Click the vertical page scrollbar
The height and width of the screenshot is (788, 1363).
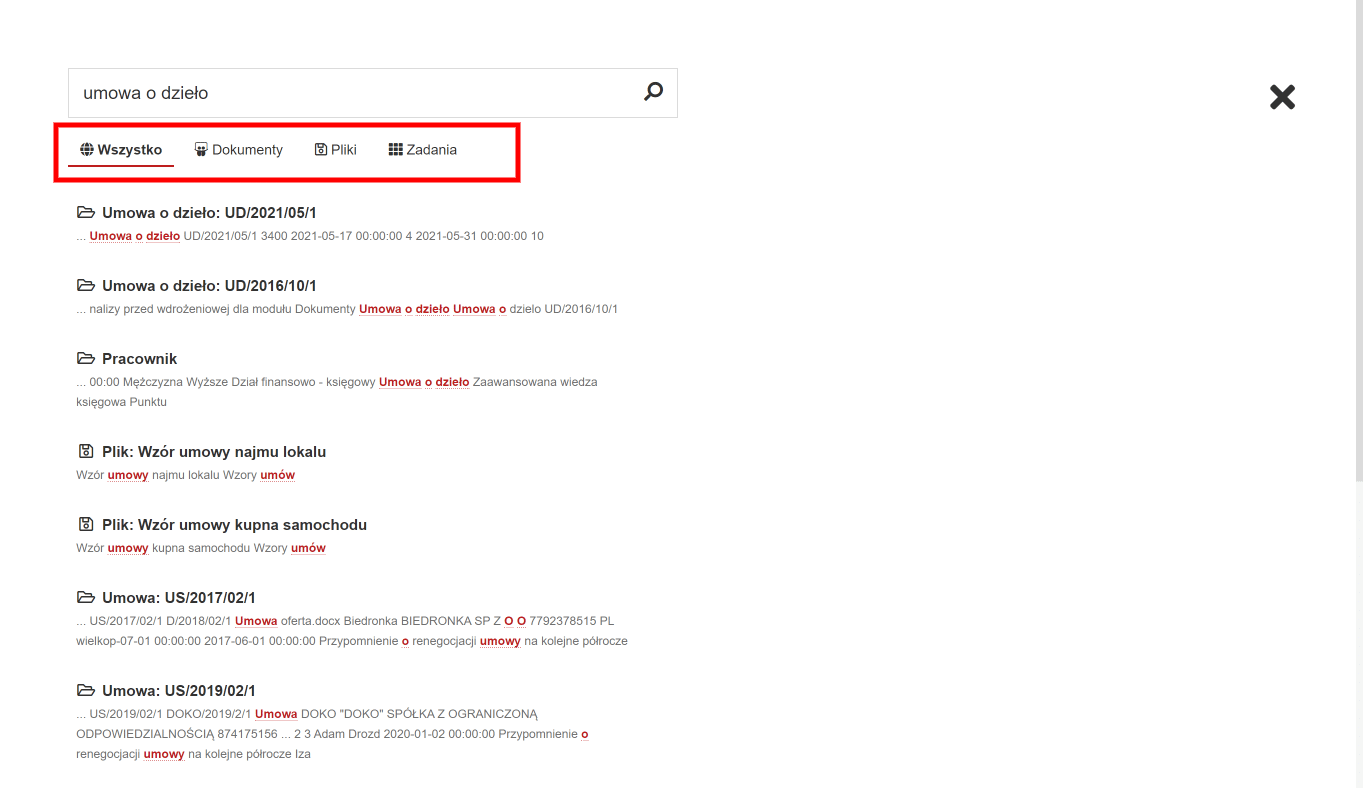1356,394
